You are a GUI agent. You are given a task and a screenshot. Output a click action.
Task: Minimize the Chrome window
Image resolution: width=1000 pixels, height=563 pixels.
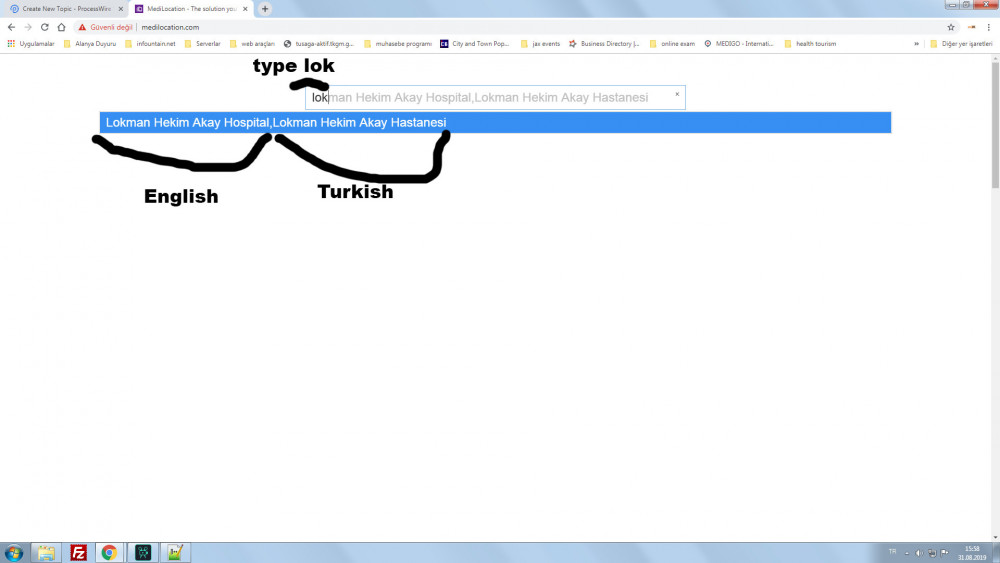click(952, 4)
